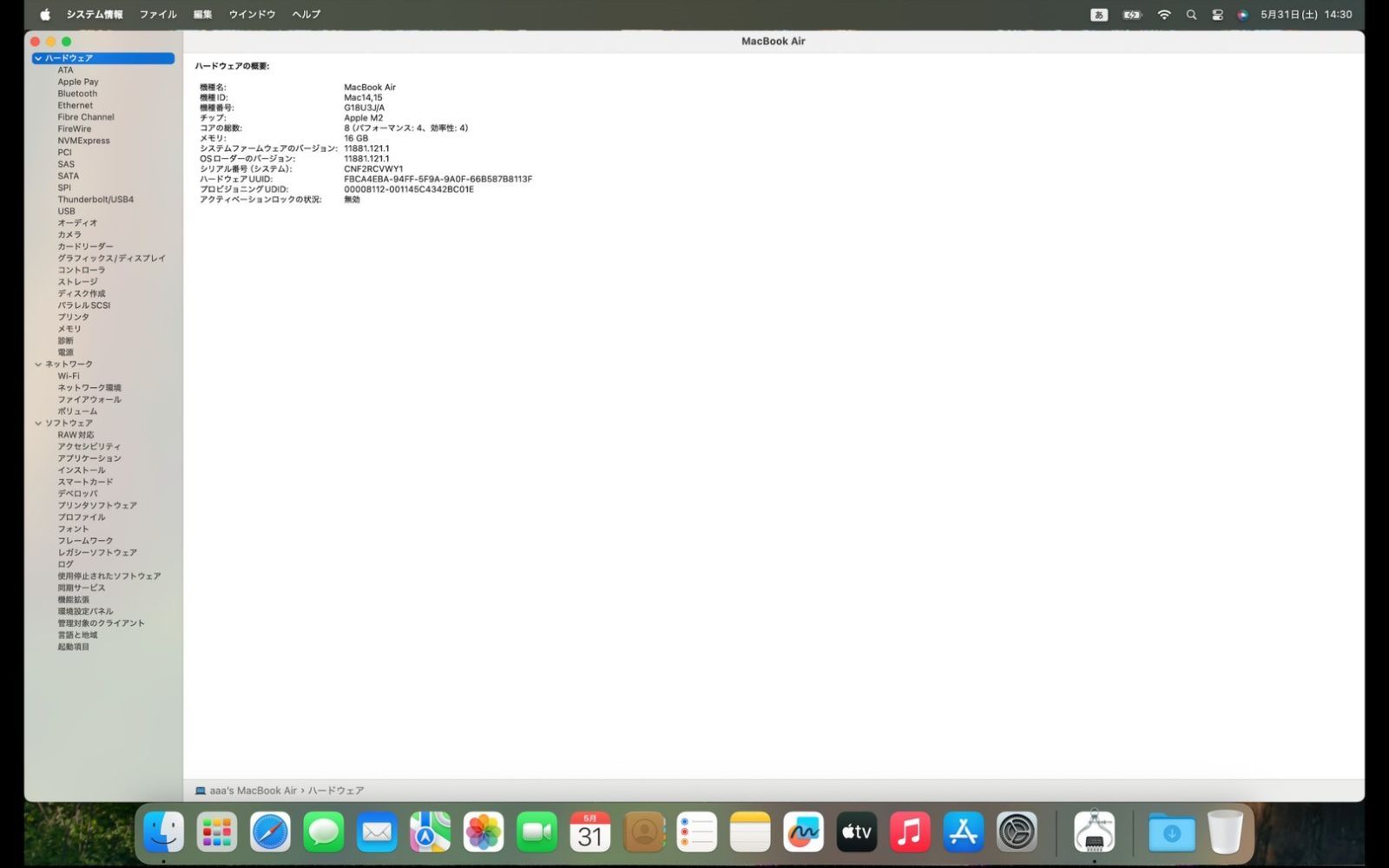The width and height of the screenshot is (1389, 868).
Task: Select メモリ in the sidebar
Action: (69, 329)
